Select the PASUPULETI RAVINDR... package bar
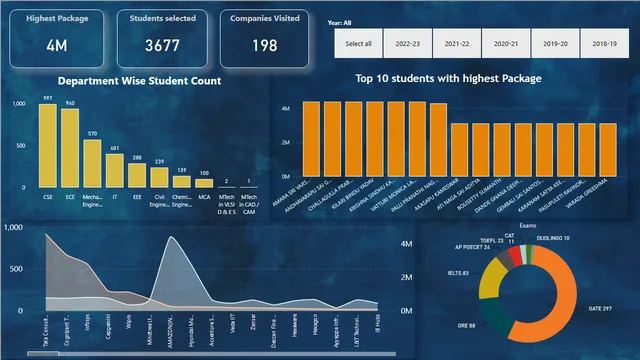The width and height of the screenshot is (640, 360). point(587,150)
